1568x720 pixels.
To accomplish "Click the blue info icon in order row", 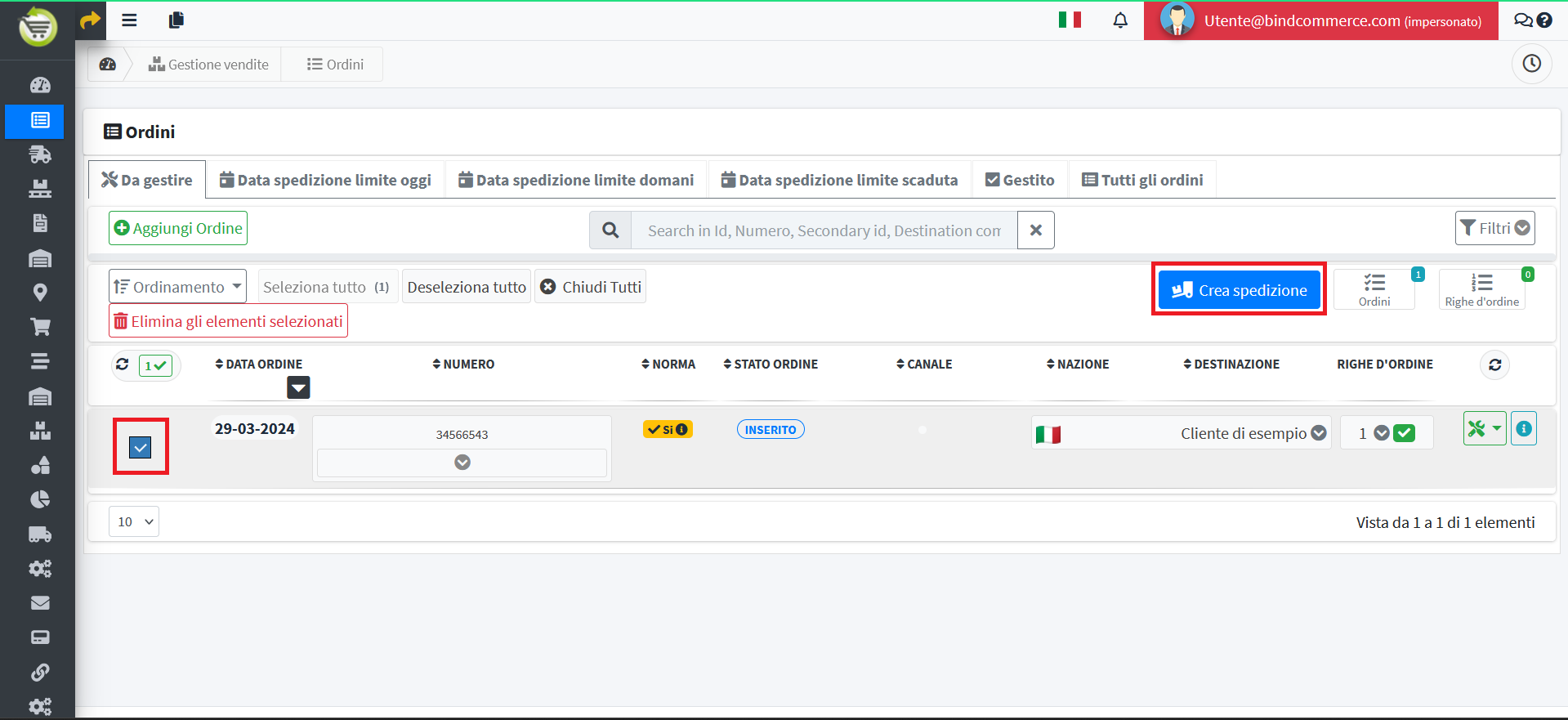I will click(1524, 429).
